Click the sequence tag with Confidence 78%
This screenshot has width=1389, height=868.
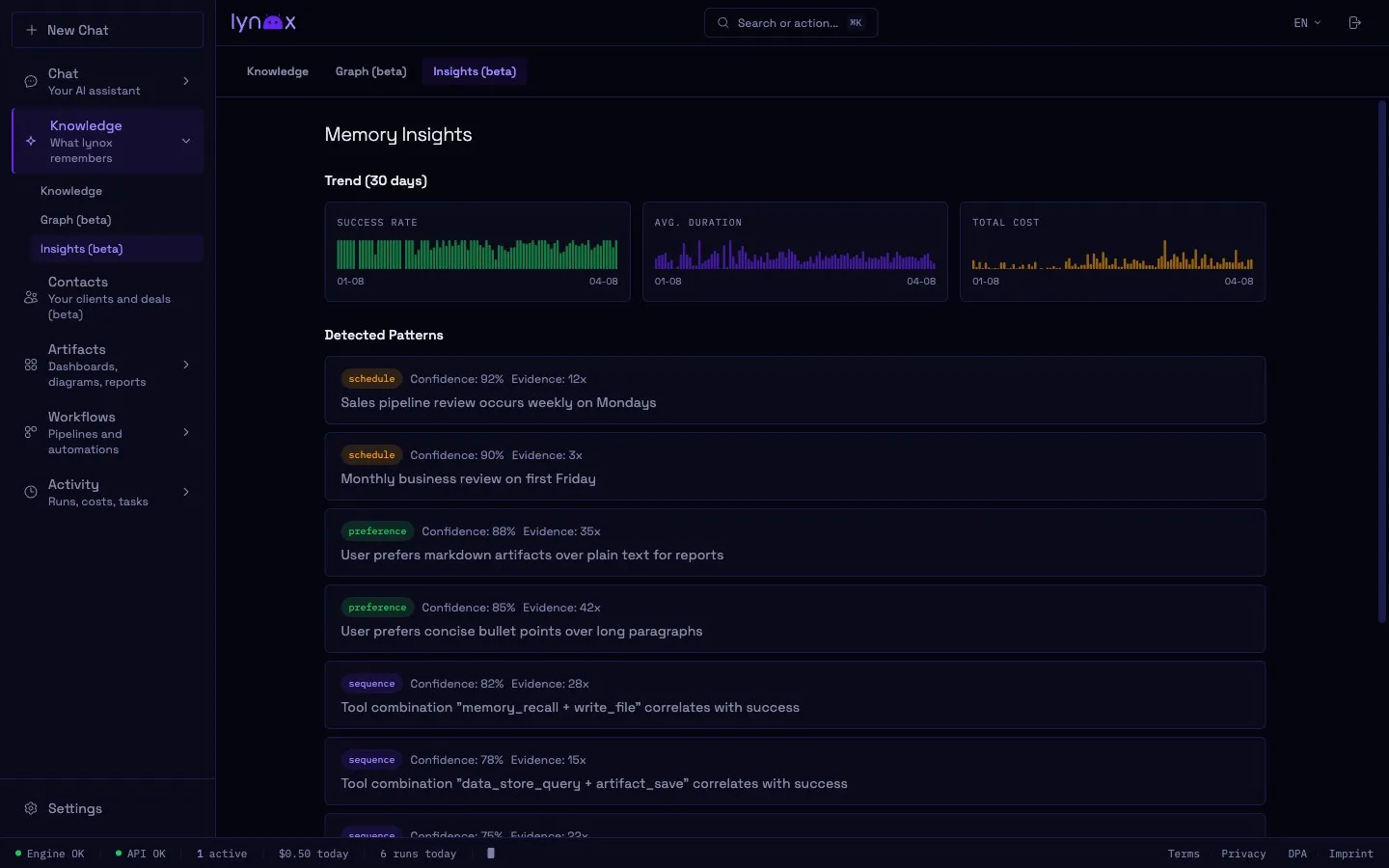click(371, 760)
